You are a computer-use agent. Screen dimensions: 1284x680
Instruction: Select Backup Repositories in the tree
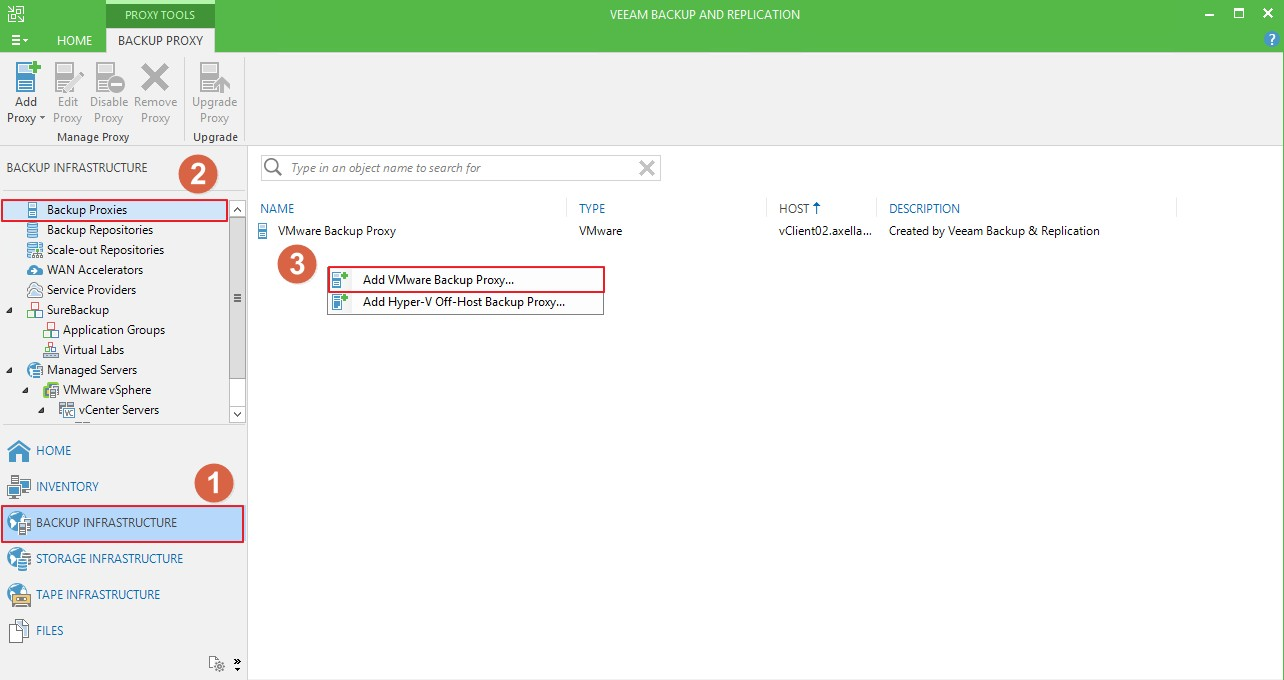click(x=99, y=230)
